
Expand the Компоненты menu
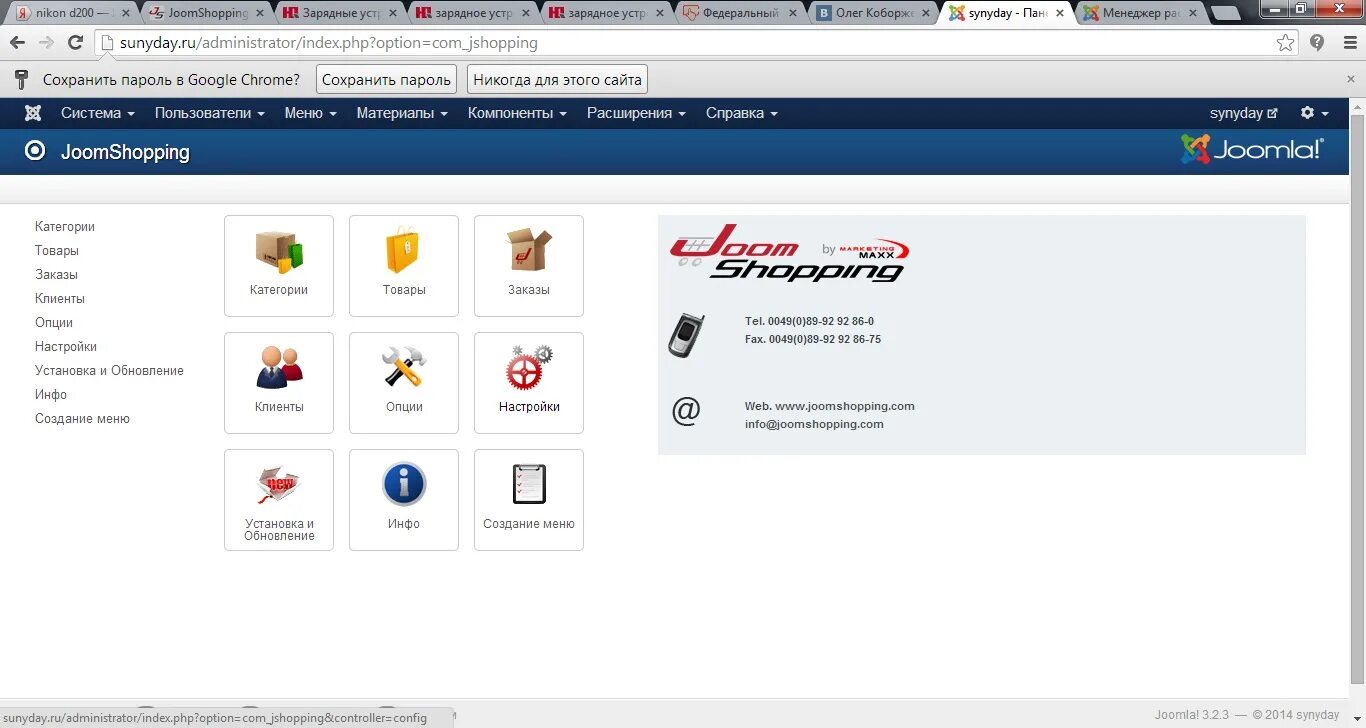point(517,113)
